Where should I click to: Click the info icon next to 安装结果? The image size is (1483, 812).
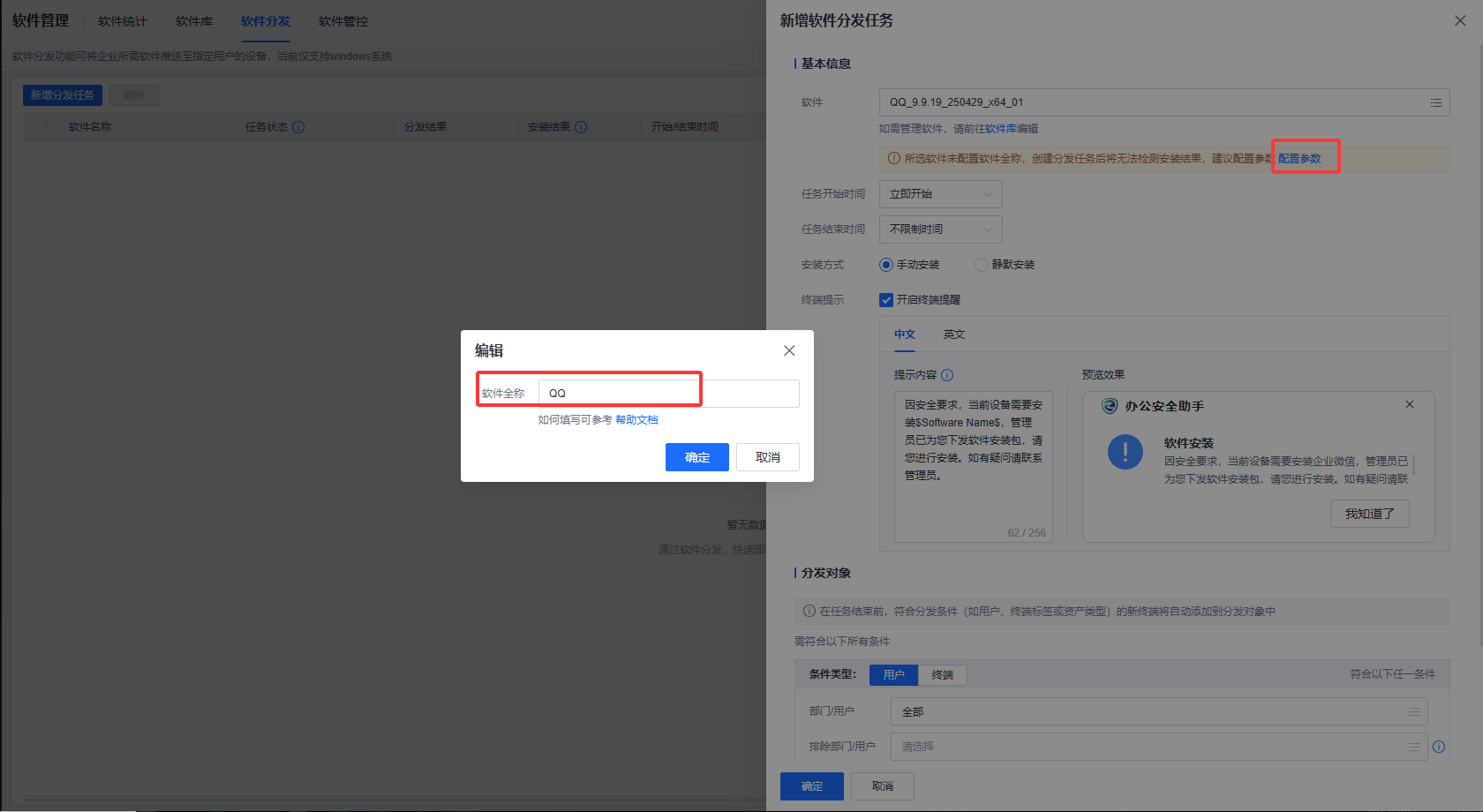(581, 127)
